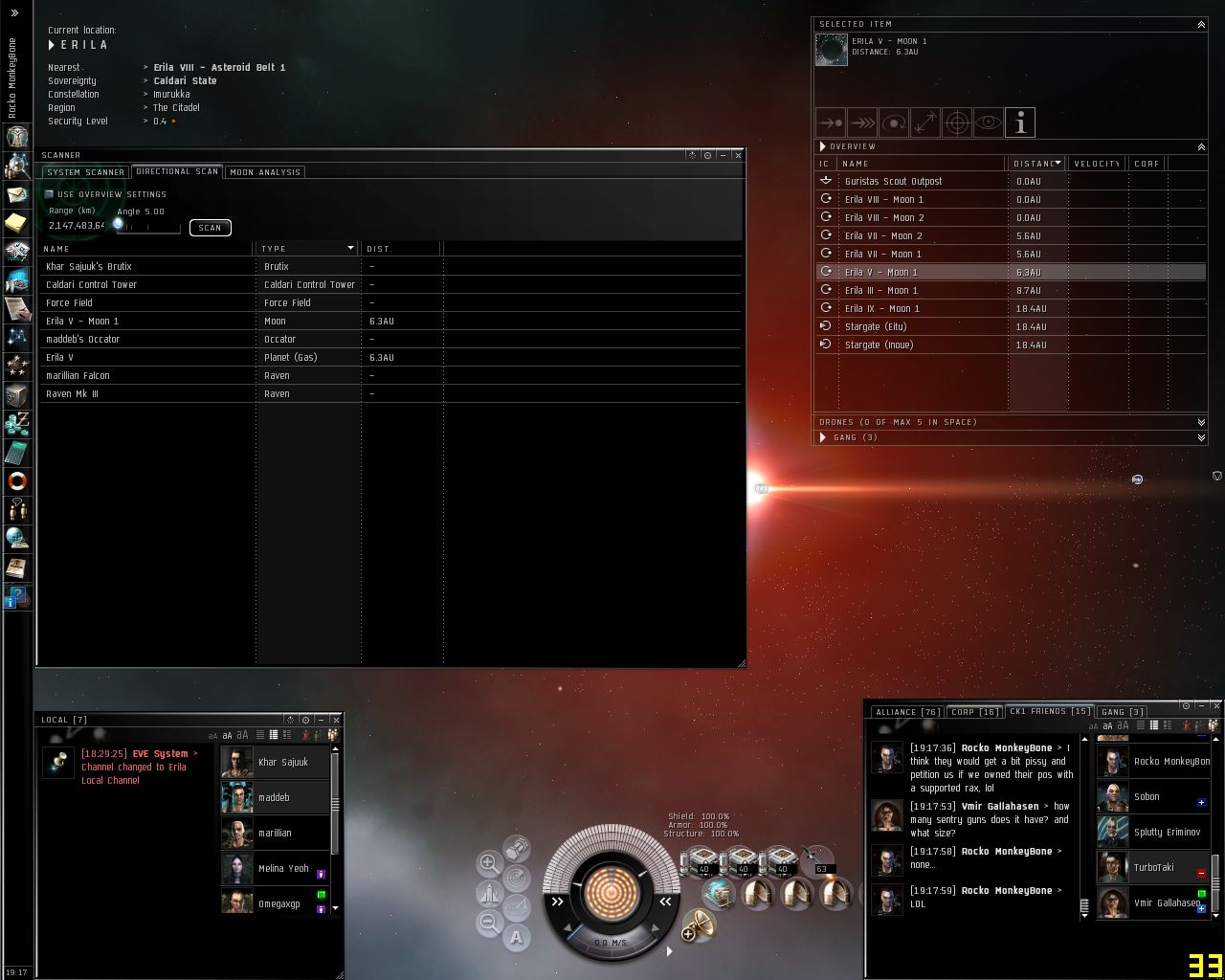This screenshot has width=1225, height=980.
Task: Set full speed with the '>>' HUD arrows
Action: [558, 902]
